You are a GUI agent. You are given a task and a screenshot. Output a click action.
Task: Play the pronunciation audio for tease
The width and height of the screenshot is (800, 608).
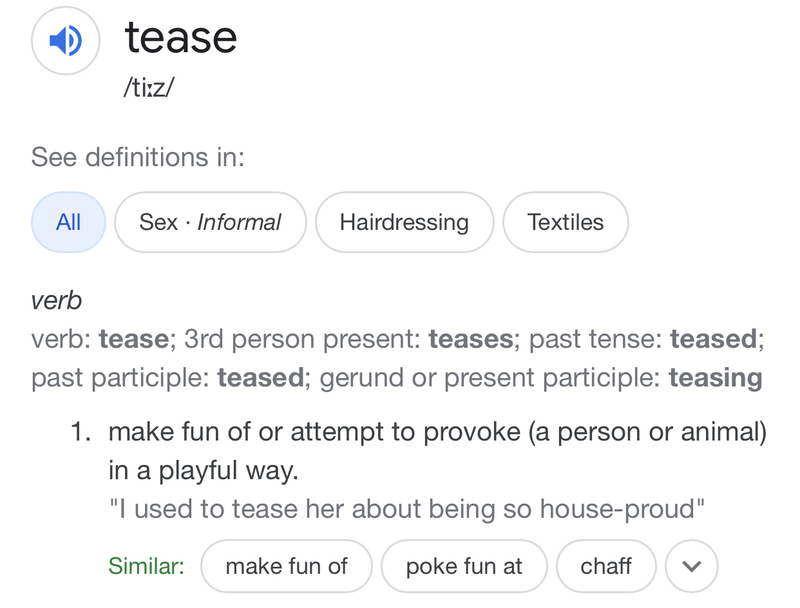tap(66, 41)
